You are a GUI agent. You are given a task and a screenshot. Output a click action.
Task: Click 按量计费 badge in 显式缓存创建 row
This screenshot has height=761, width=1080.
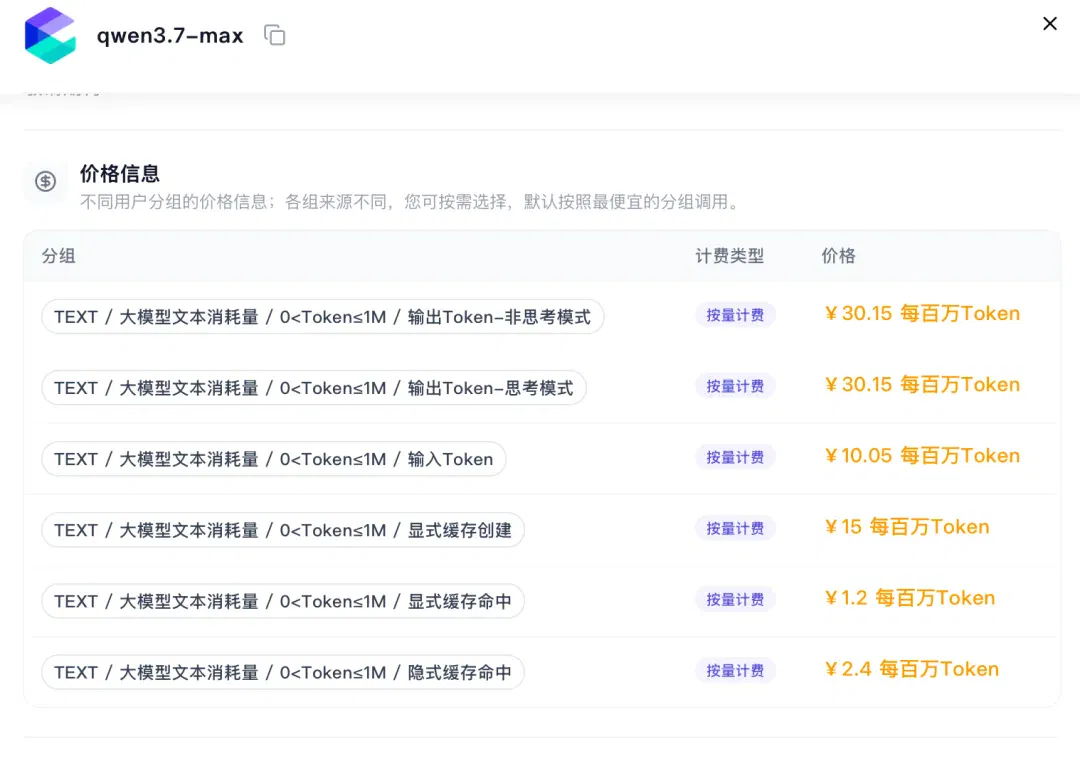pos(735,528)
